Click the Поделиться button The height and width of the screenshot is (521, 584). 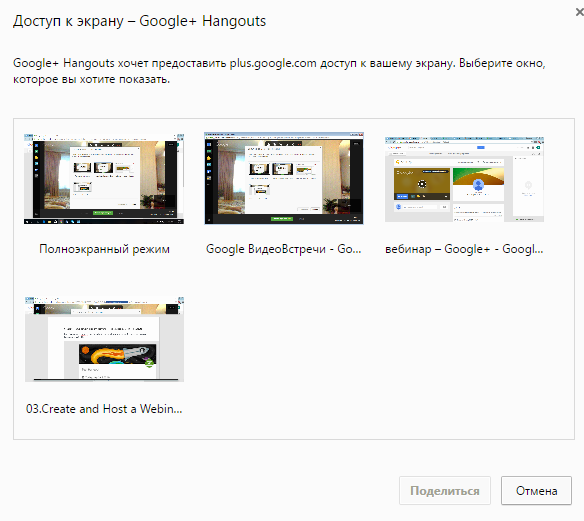[x=445, y=490]
